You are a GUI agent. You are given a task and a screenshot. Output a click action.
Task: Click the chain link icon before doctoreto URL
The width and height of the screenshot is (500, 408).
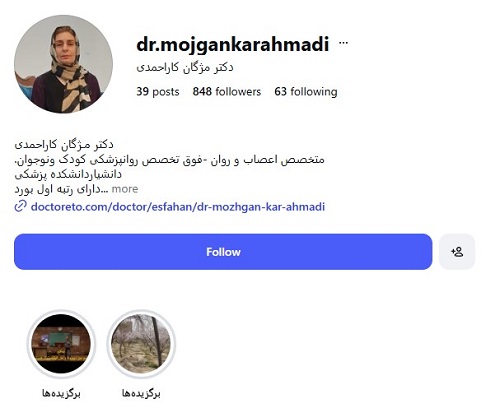coord(20,206)
